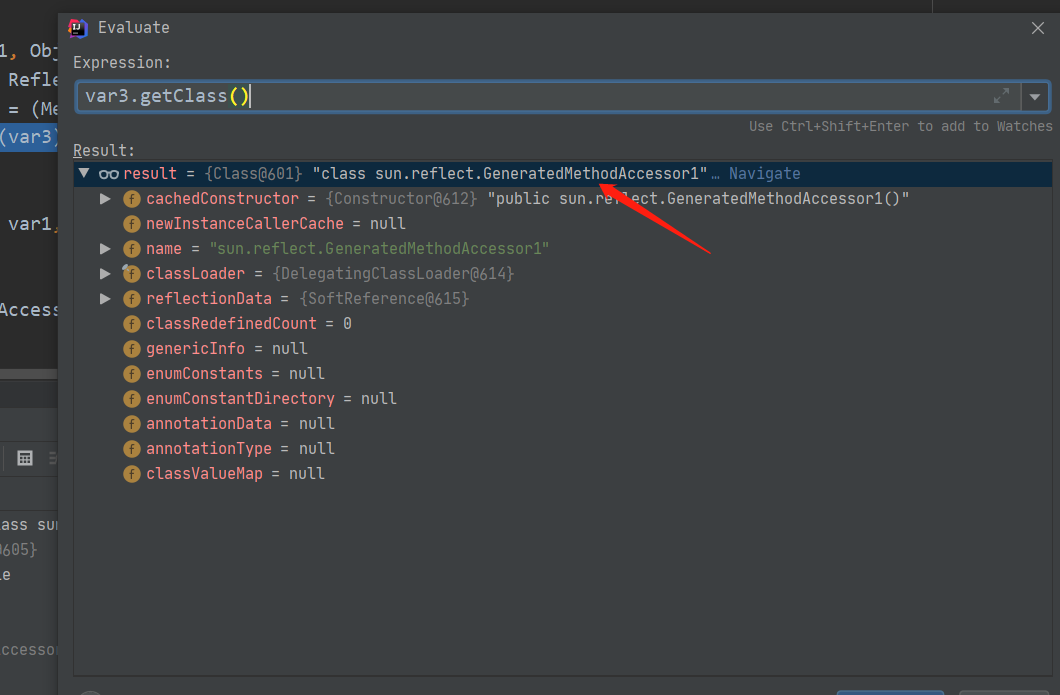The height and width of the screenshot is (695, 1060).
Task: Click the field icon of annotationType
Action: [132, 449]
